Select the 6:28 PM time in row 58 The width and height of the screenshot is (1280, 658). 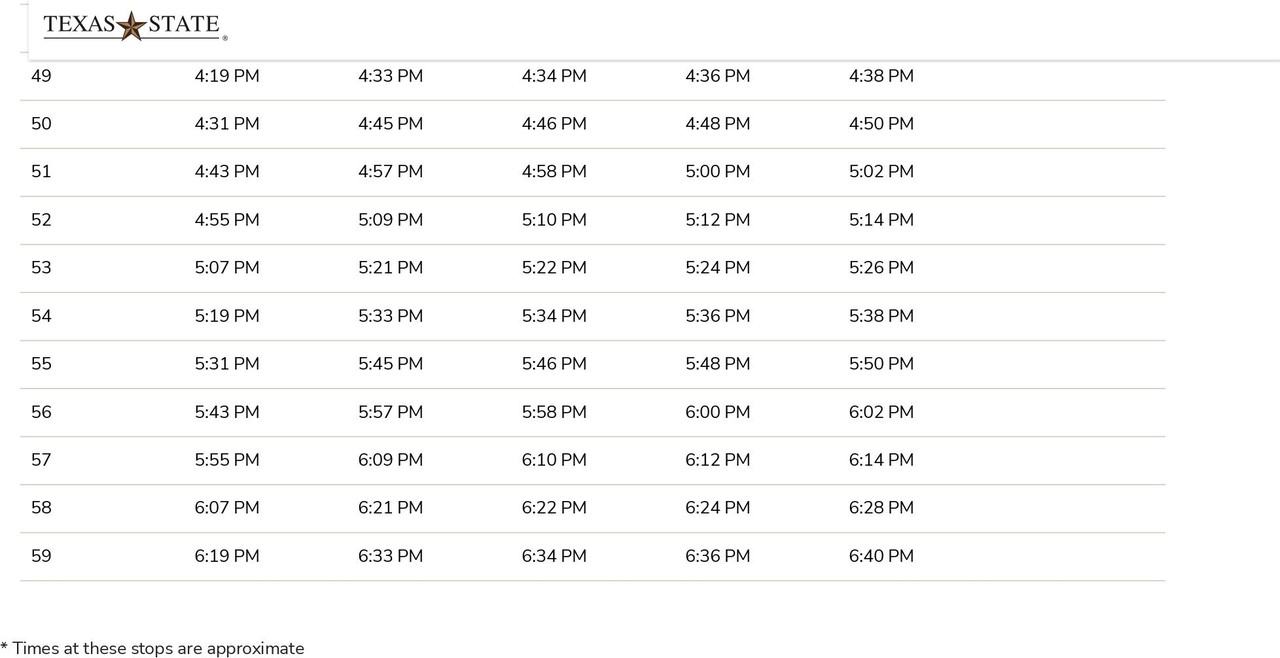(x=881, y=508)
